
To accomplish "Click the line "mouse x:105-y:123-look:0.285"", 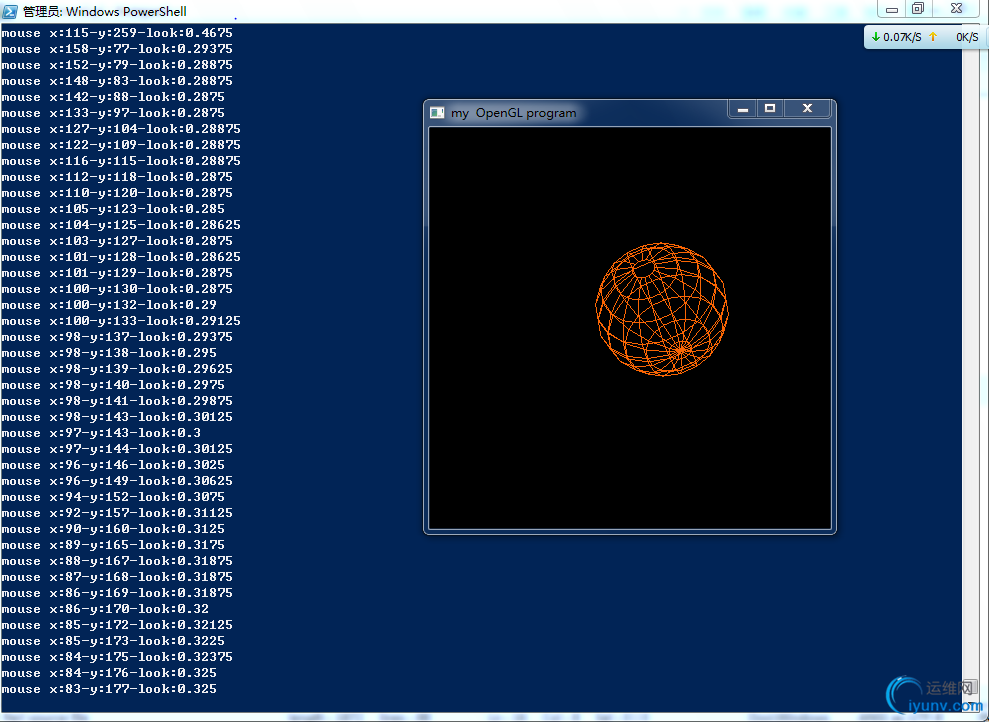I will (114, 209).
